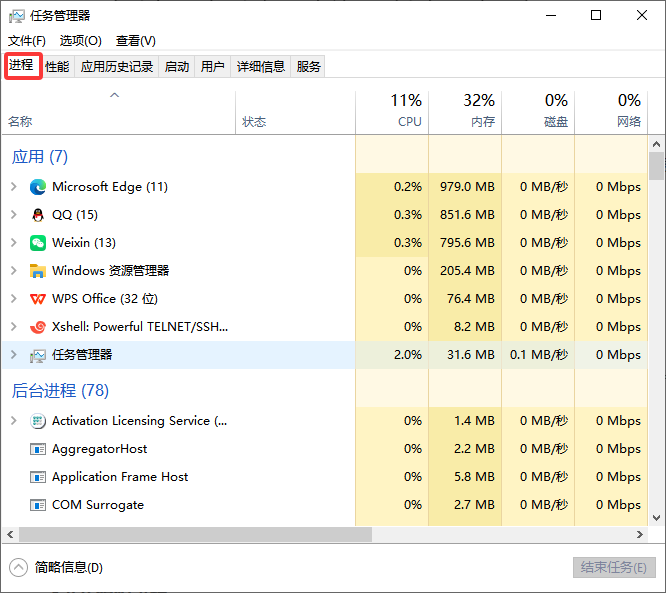Image resolution: width=666 pixels, height=593 pixels.
Task: Open the 文件(F) menu
Action: point(27,41)
